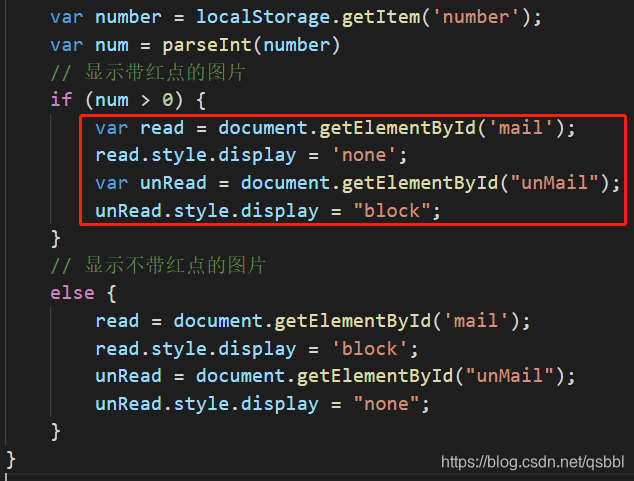Click the line "read.style.display = 'none';"
This screenshot has width=634, height=481.
(251, 156)
